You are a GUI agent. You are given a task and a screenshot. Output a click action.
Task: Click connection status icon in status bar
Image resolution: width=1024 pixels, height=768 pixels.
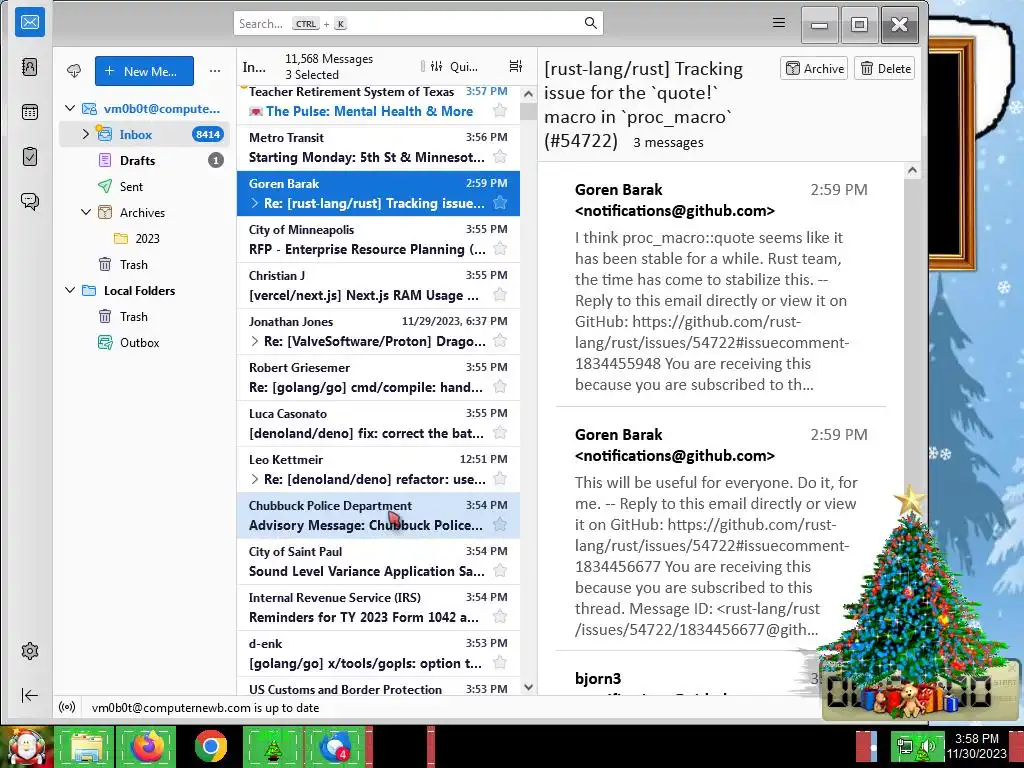(x=67, y=707)
